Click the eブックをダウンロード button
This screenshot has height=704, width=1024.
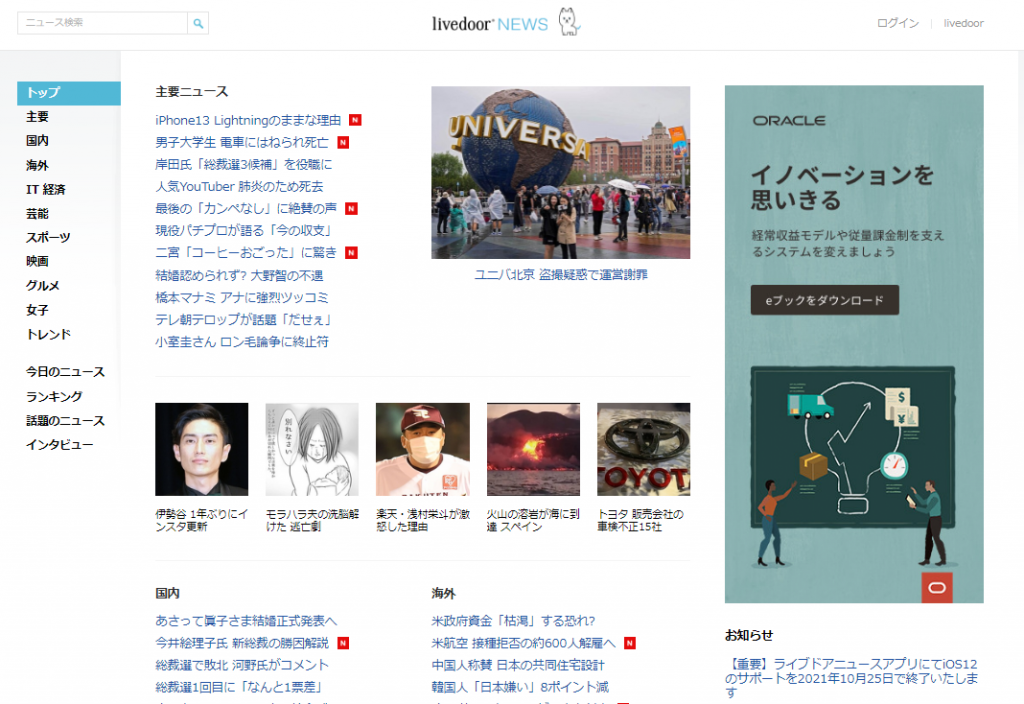pyautogui.click(x=825, y=300)
